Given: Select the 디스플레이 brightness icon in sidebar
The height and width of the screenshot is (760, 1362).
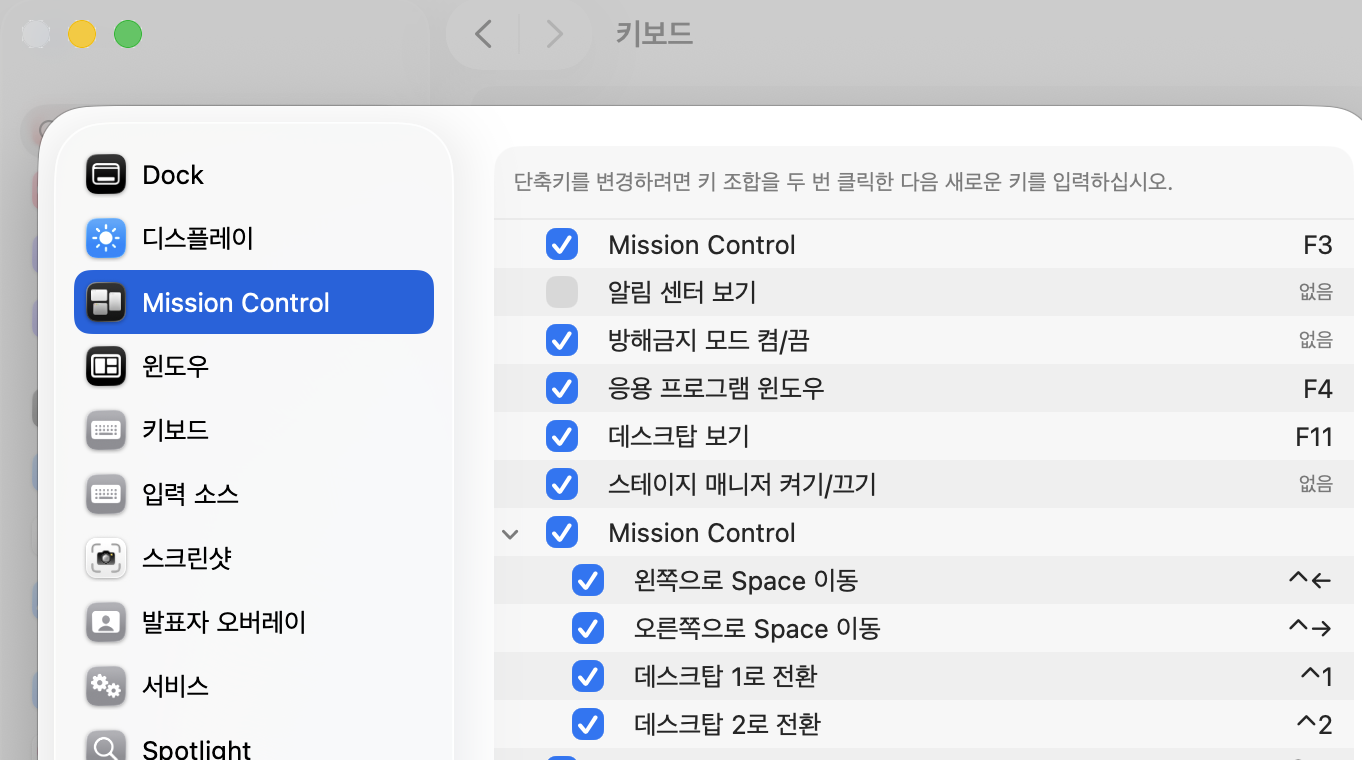Looking at the screenshot, I should point(105,238).
